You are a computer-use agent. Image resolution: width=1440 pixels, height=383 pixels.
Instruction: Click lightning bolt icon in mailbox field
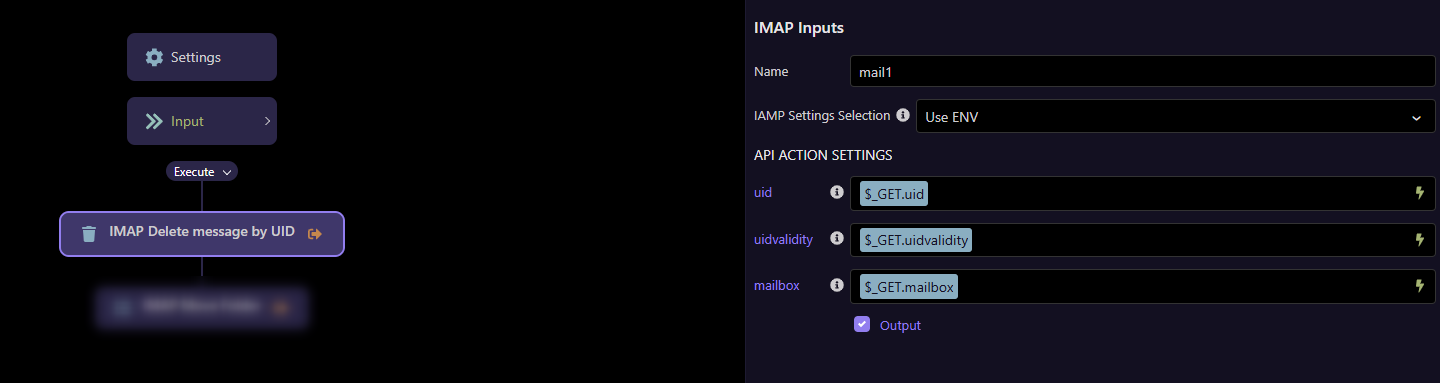pyautogui.click(x=1418, y=286)
